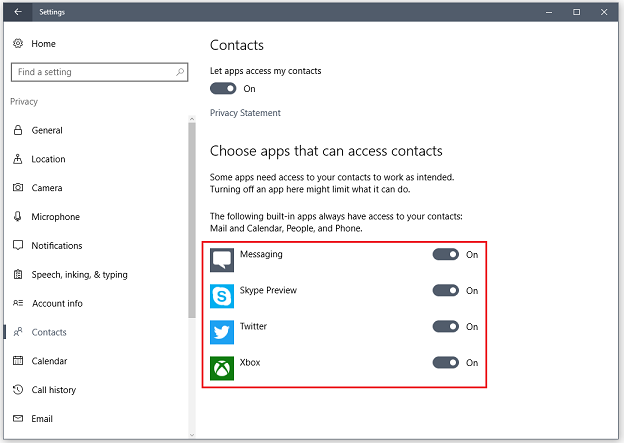Viewport: 624px width, 443px height.
Task: Click the Home gear icon
Action: click(18, 44)
